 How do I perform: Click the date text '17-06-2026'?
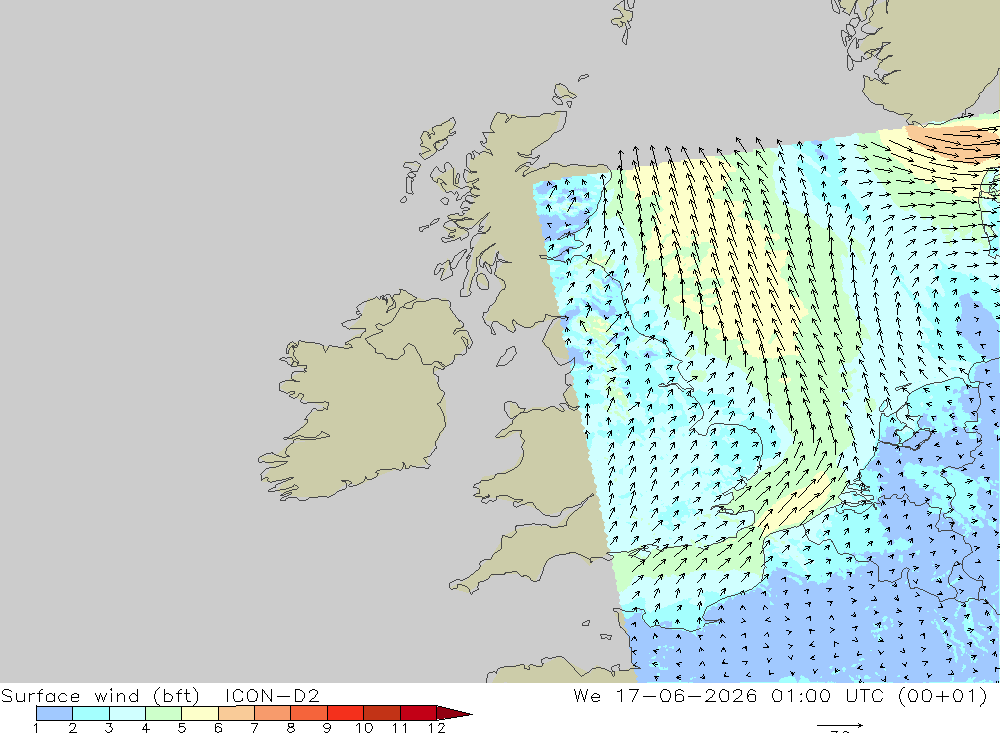686,695
